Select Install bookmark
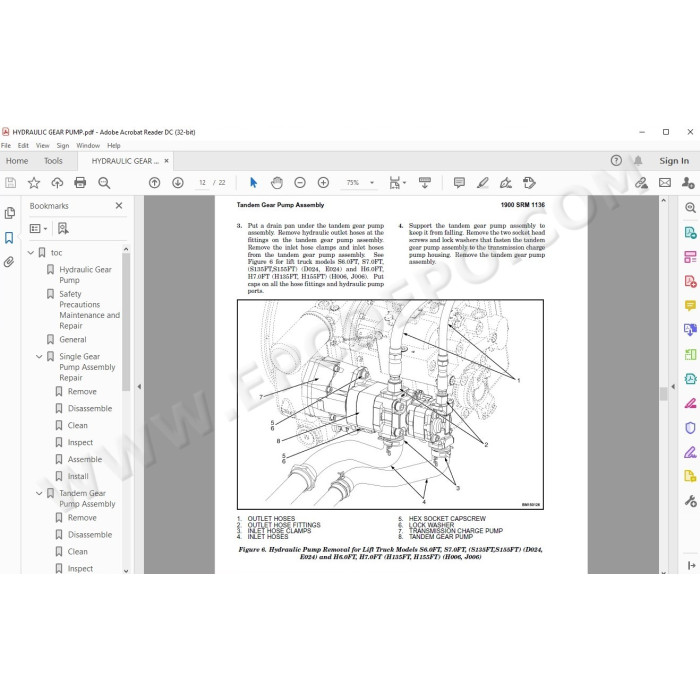 tap(78, 476)
